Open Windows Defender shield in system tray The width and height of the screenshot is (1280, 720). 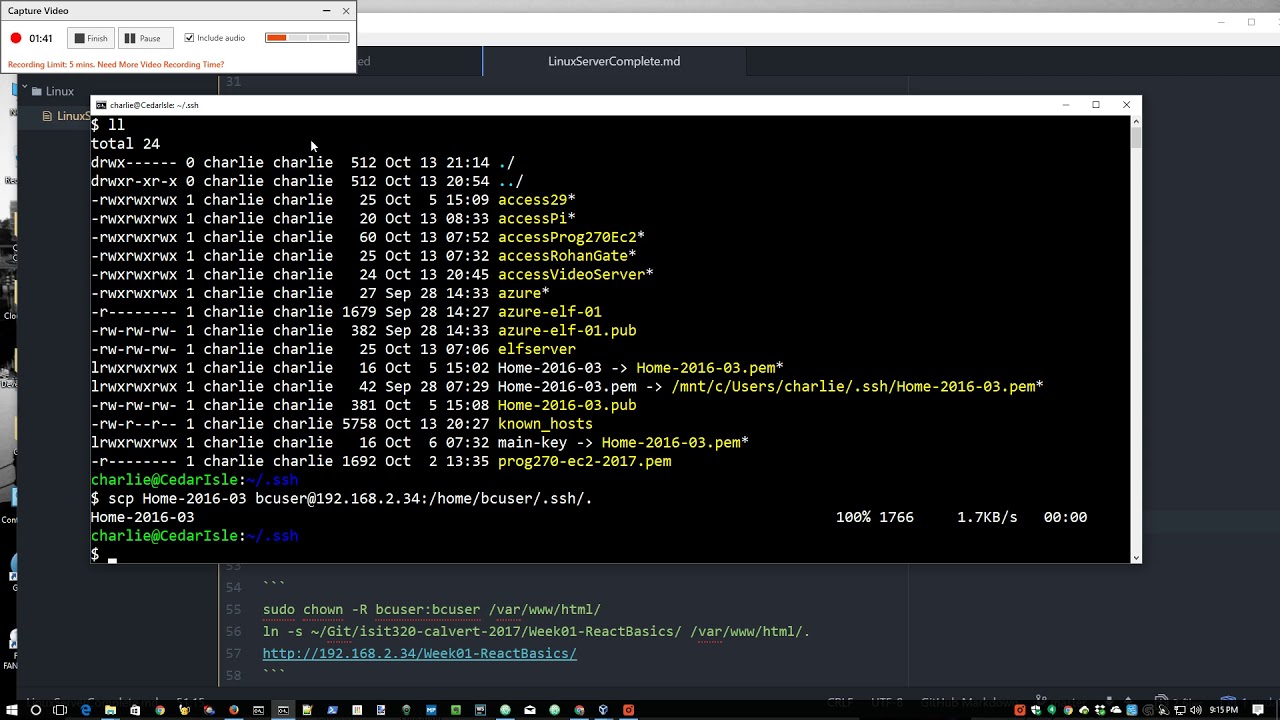pyautogui.click(x=1036, y=710)
